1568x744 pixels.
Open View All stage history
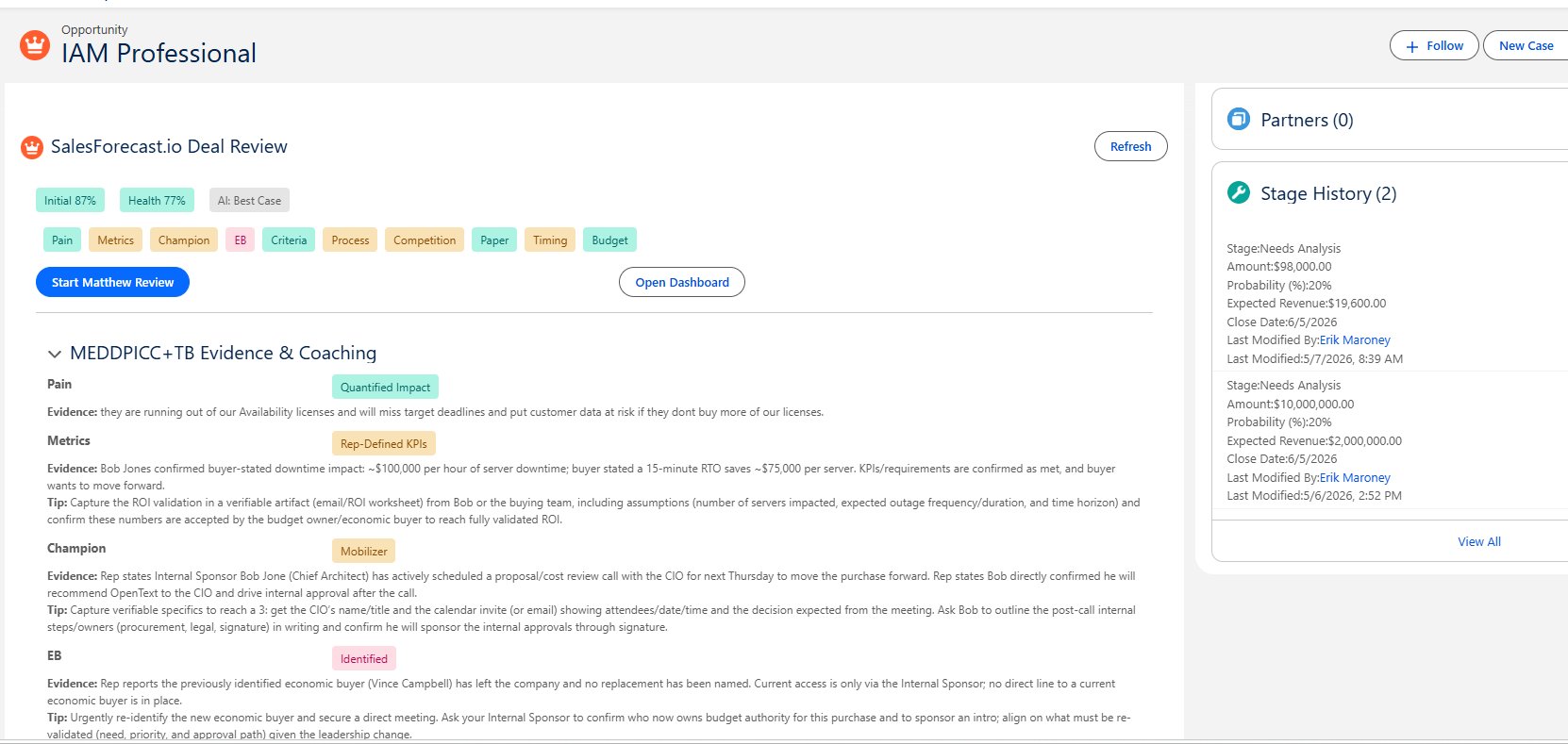(1478, 541)
